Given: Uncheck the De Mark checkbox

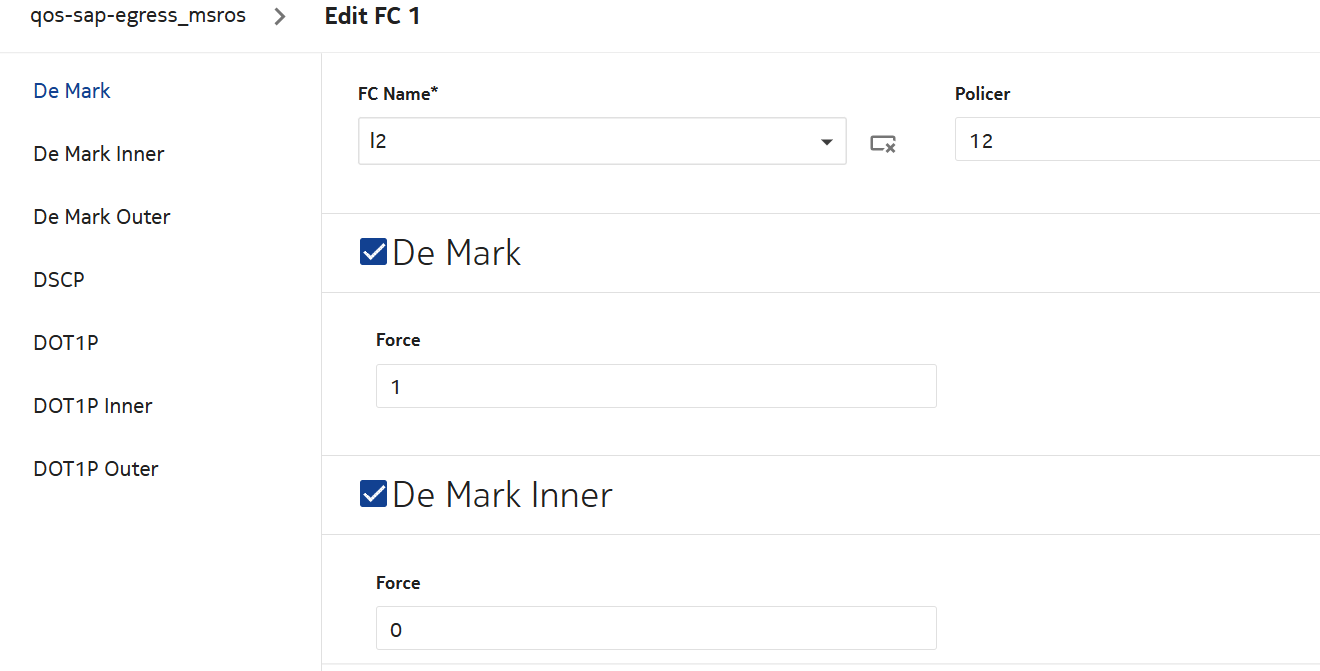Looking at the screenshot, I should point(373,252).
